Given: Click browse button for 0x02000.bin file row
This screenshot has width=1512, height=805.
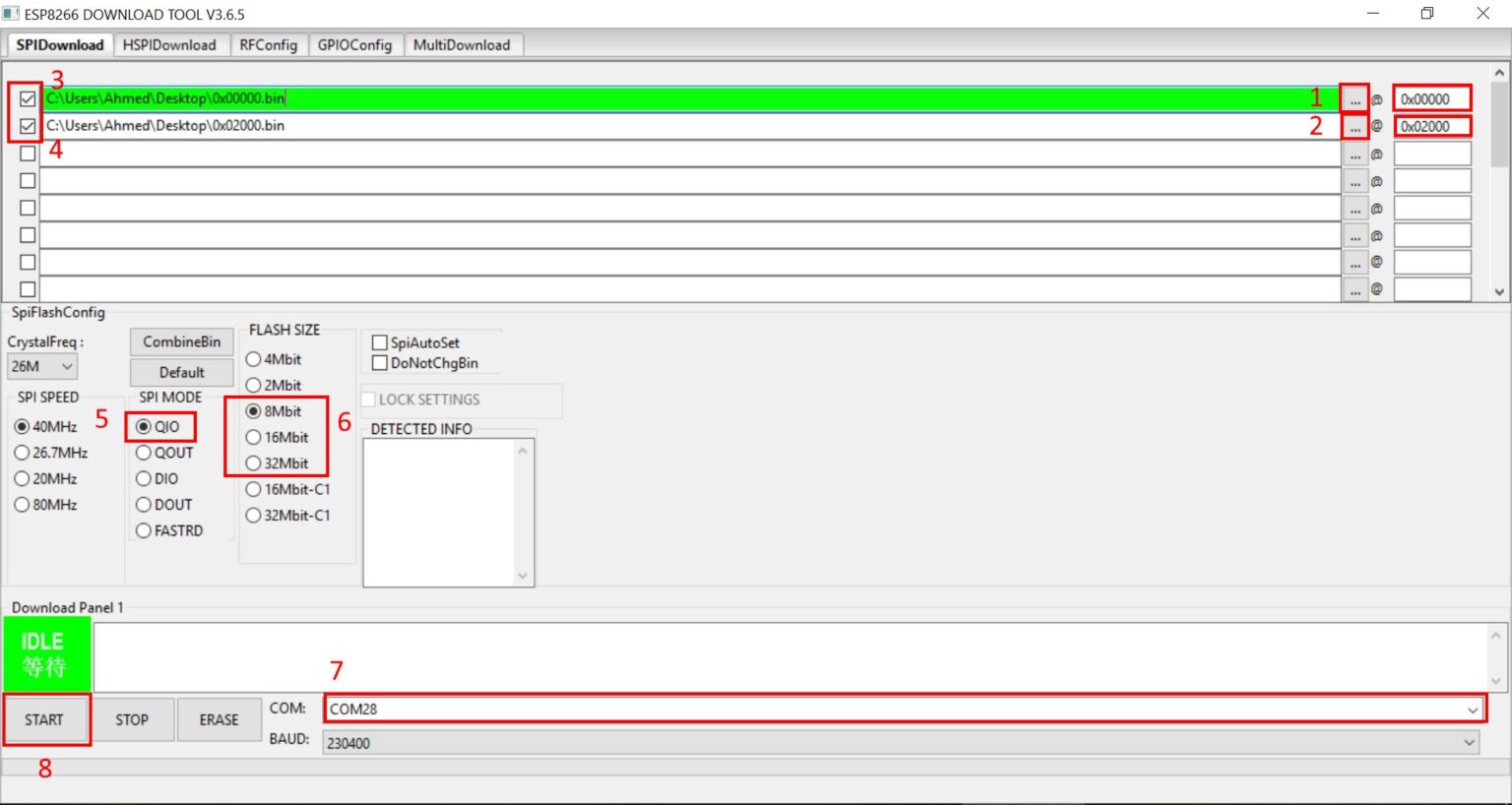Looking at the screenshot, I should (x=1354, y=127).
